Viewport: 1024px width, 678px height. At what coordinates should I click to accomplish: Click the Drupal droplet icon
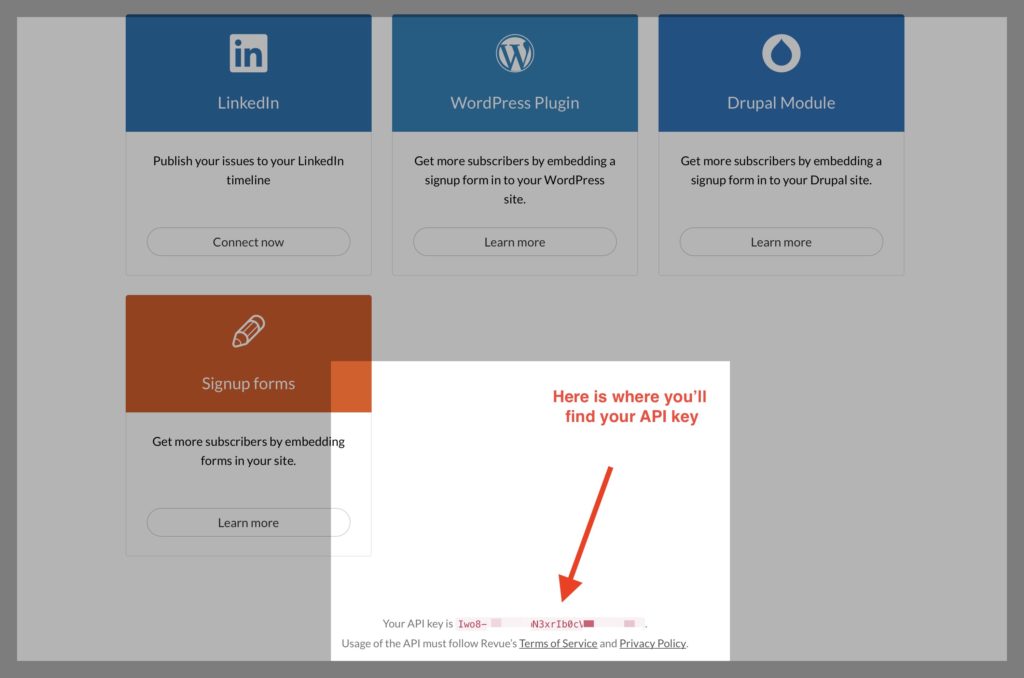(781, 54)
